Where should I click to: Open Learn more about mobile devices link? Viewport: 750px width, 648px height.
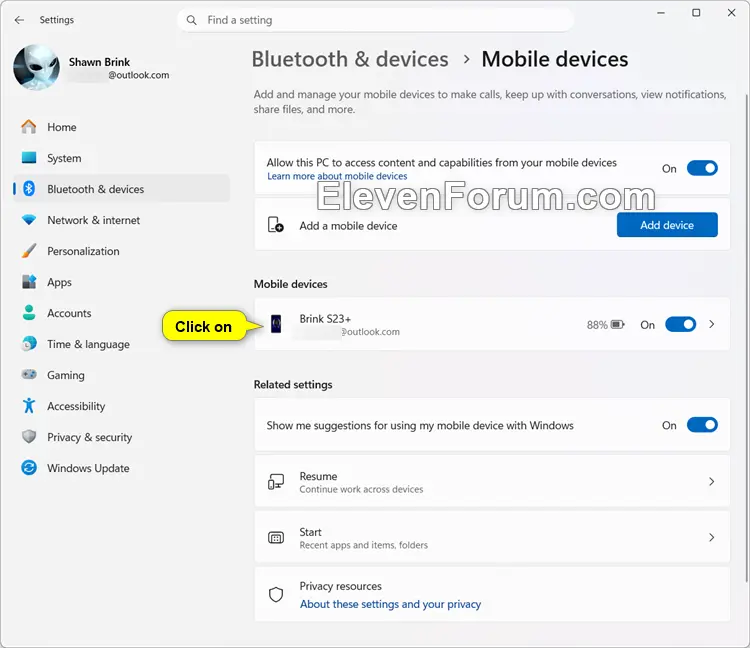[337, 176]
